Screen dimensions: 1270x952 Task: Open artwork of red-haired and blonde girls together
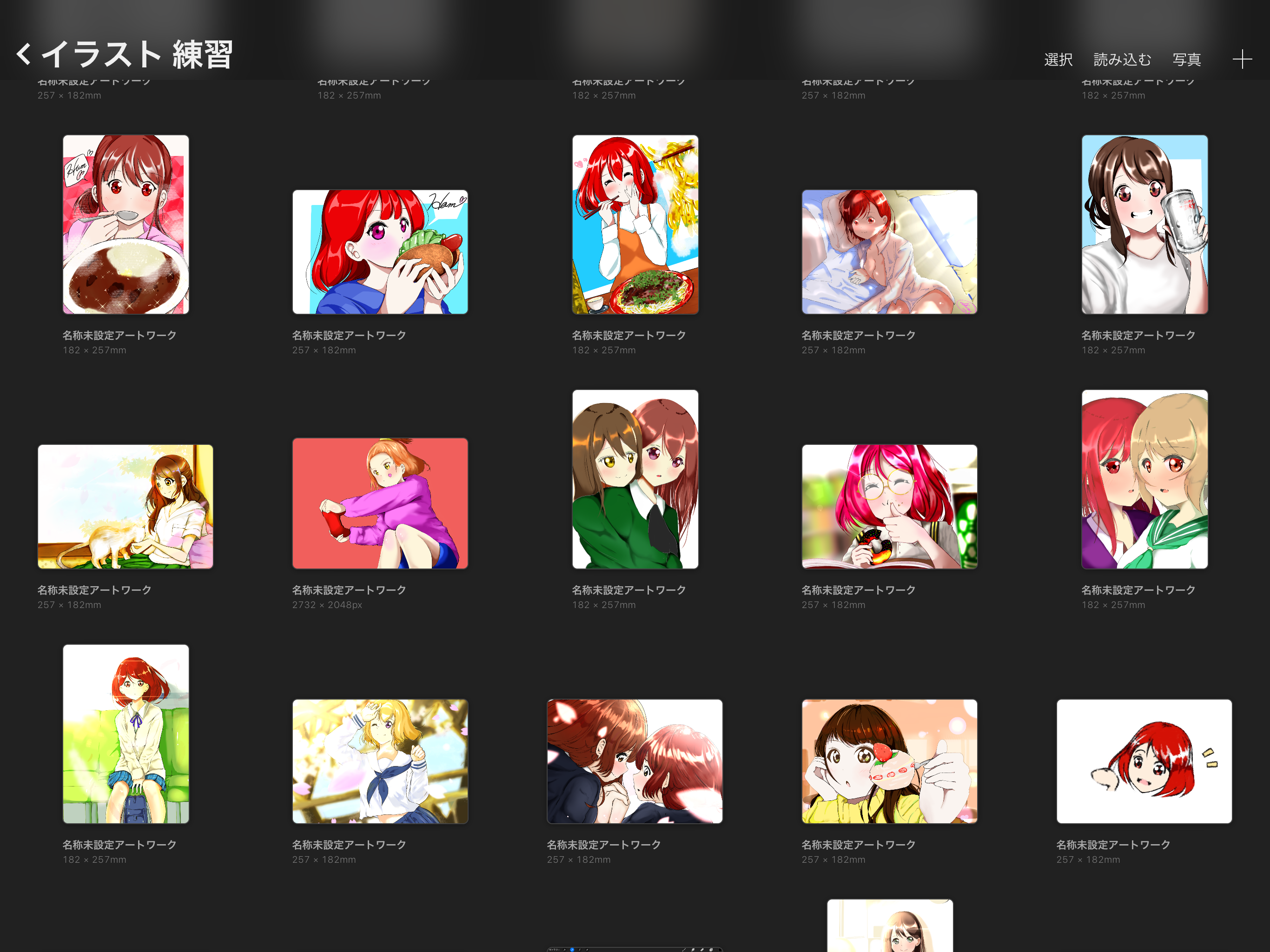tap(1144, 479)
